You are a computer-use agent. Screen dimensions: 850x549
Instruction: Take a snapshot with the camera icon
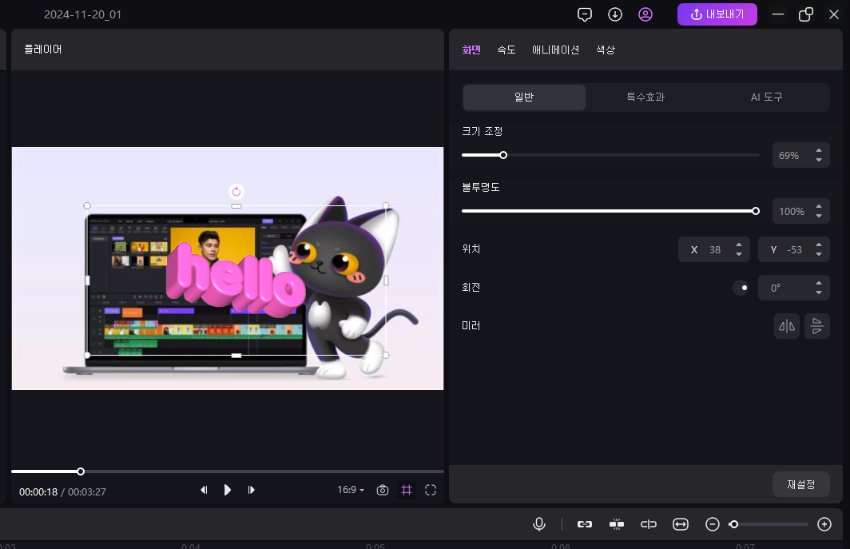pyautogui.click(x=382, y=490)
